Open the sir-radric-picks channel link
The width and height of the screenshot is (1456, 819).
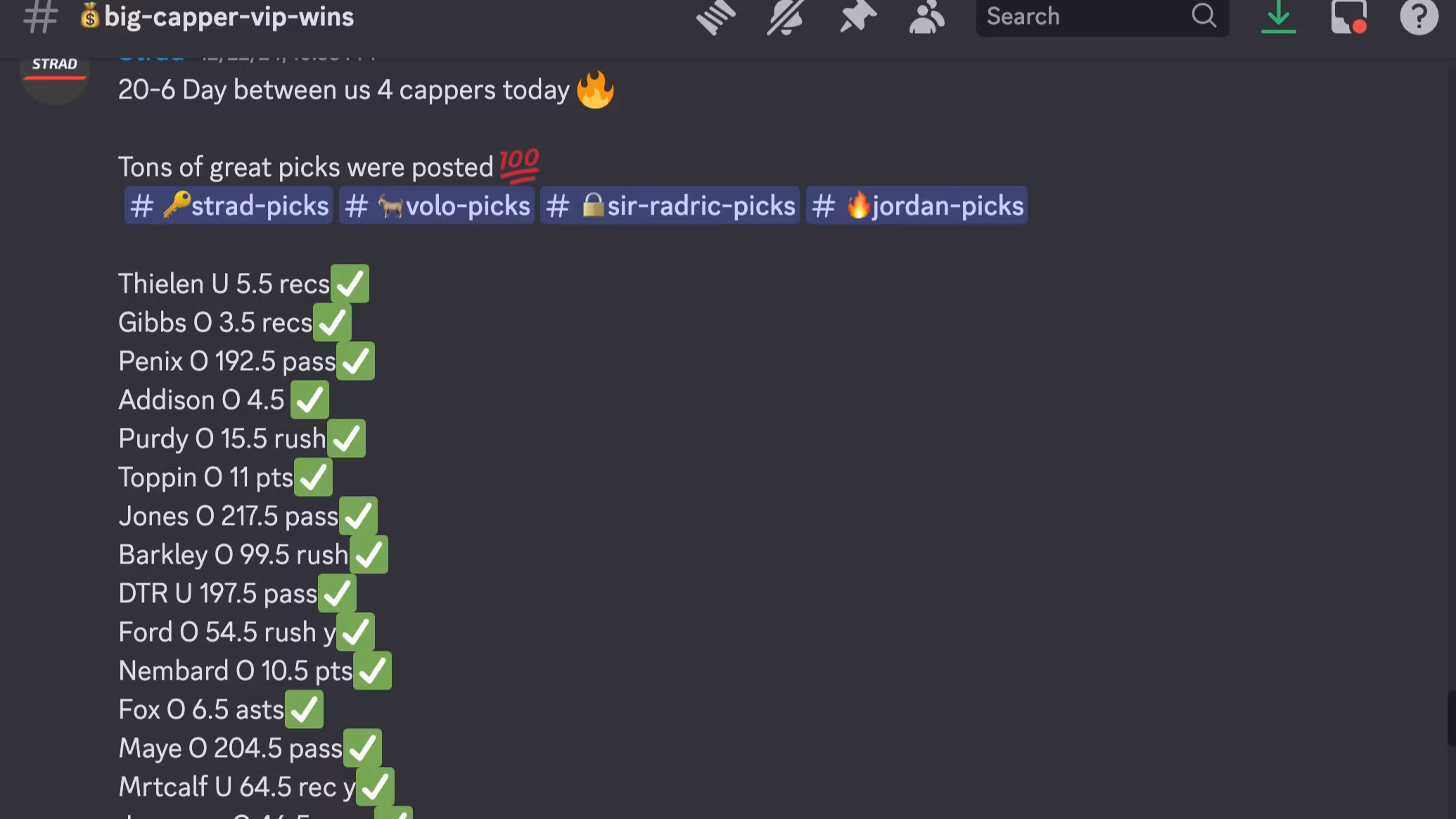(x=670, y=205)
